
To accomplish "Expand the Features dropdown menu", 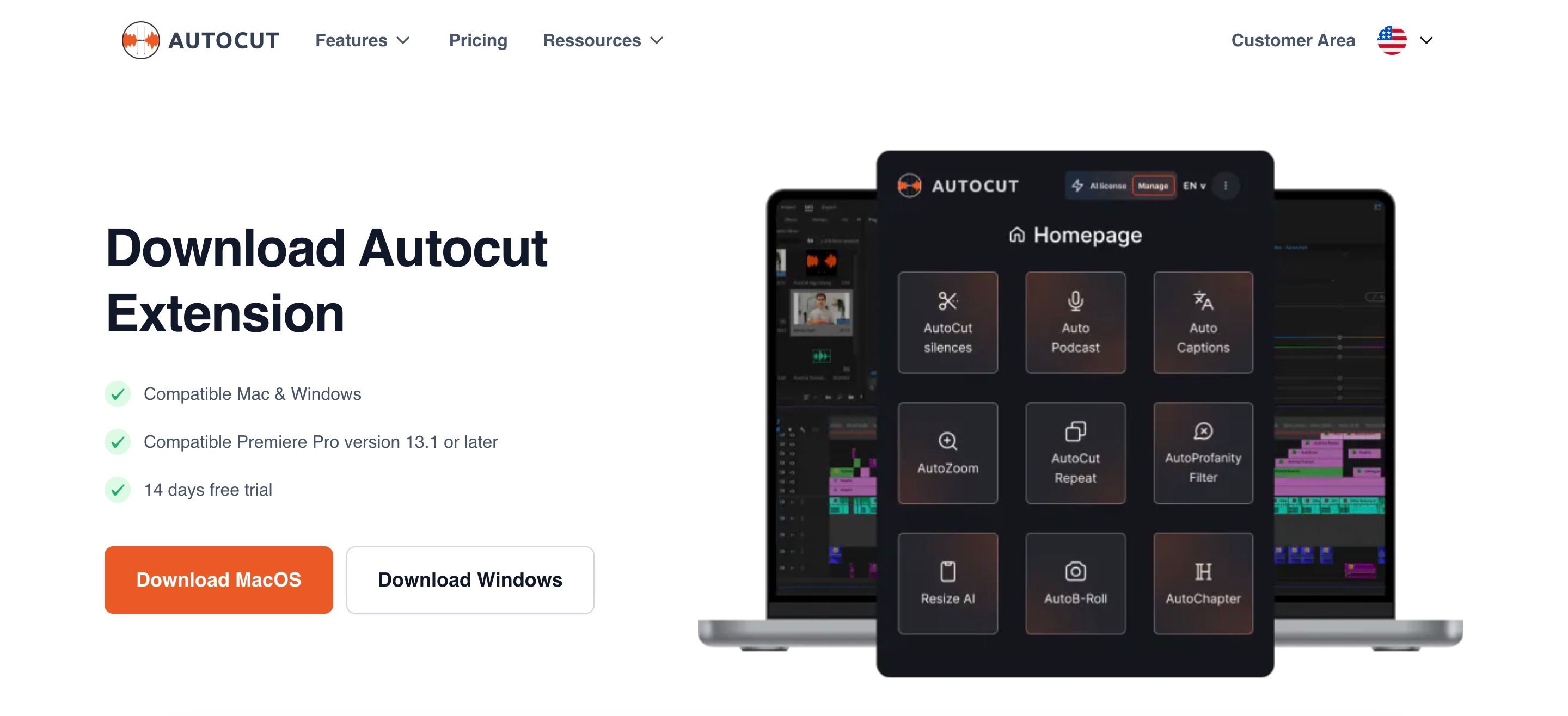I will (x=362, y=40).
